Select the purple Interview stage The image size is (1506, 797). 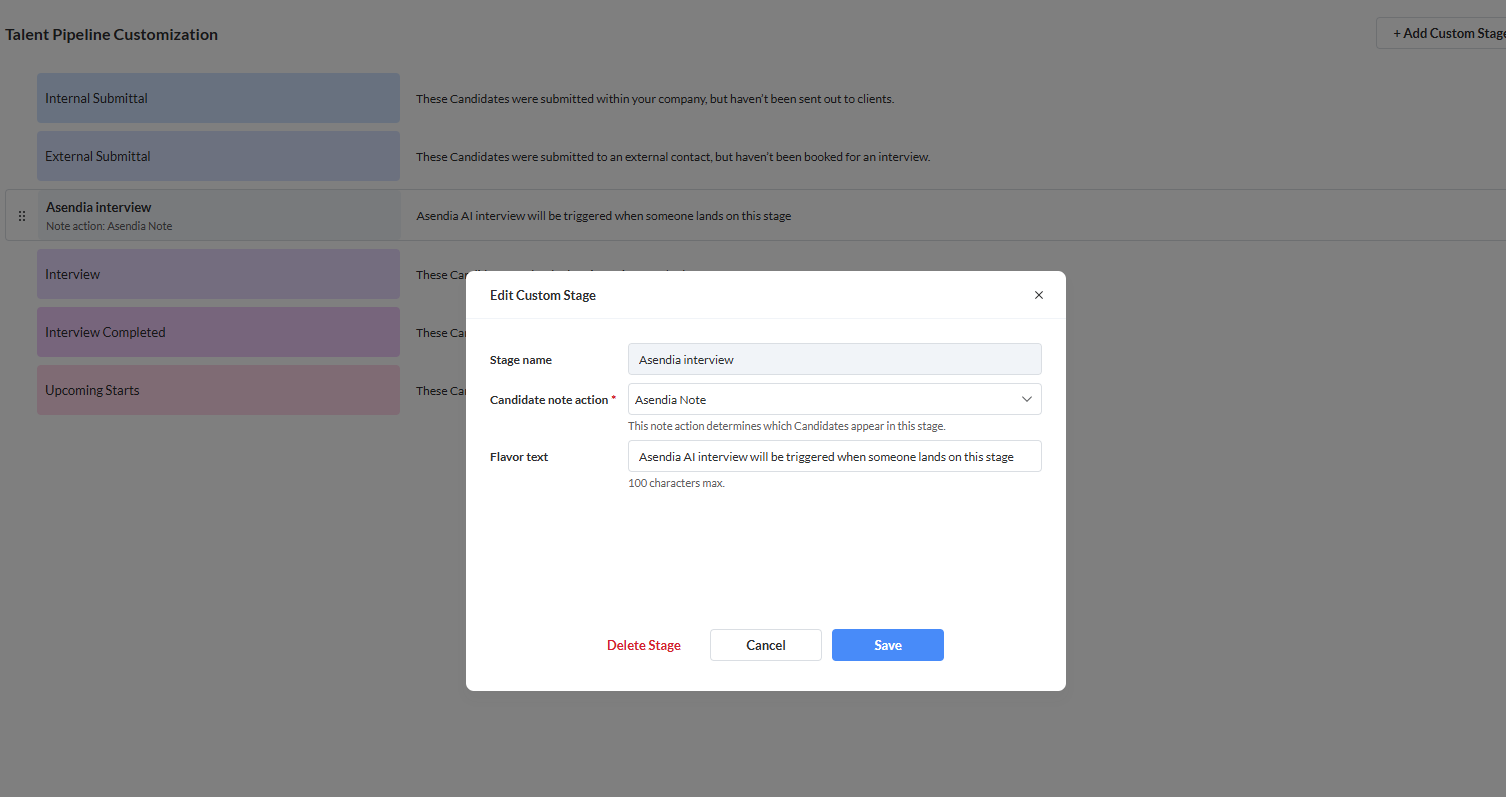[x=218, y=274]
